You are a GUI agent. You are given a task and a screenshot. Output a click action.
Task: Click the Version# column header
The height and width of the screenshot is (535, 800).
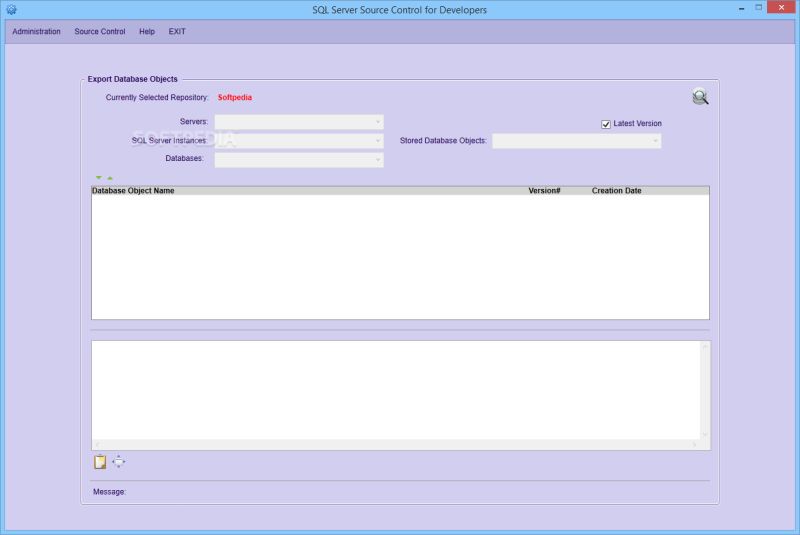coord(544,190)
